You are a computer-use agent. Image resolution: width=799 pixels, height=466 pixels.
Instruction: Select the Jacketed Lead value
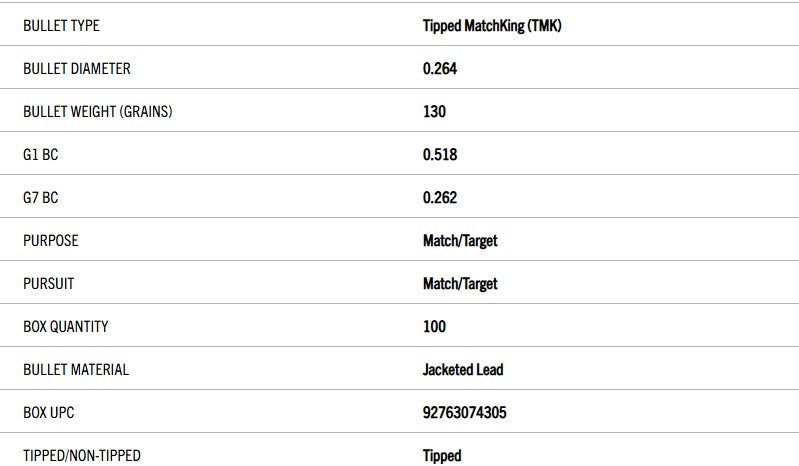[x=463, y=370]
